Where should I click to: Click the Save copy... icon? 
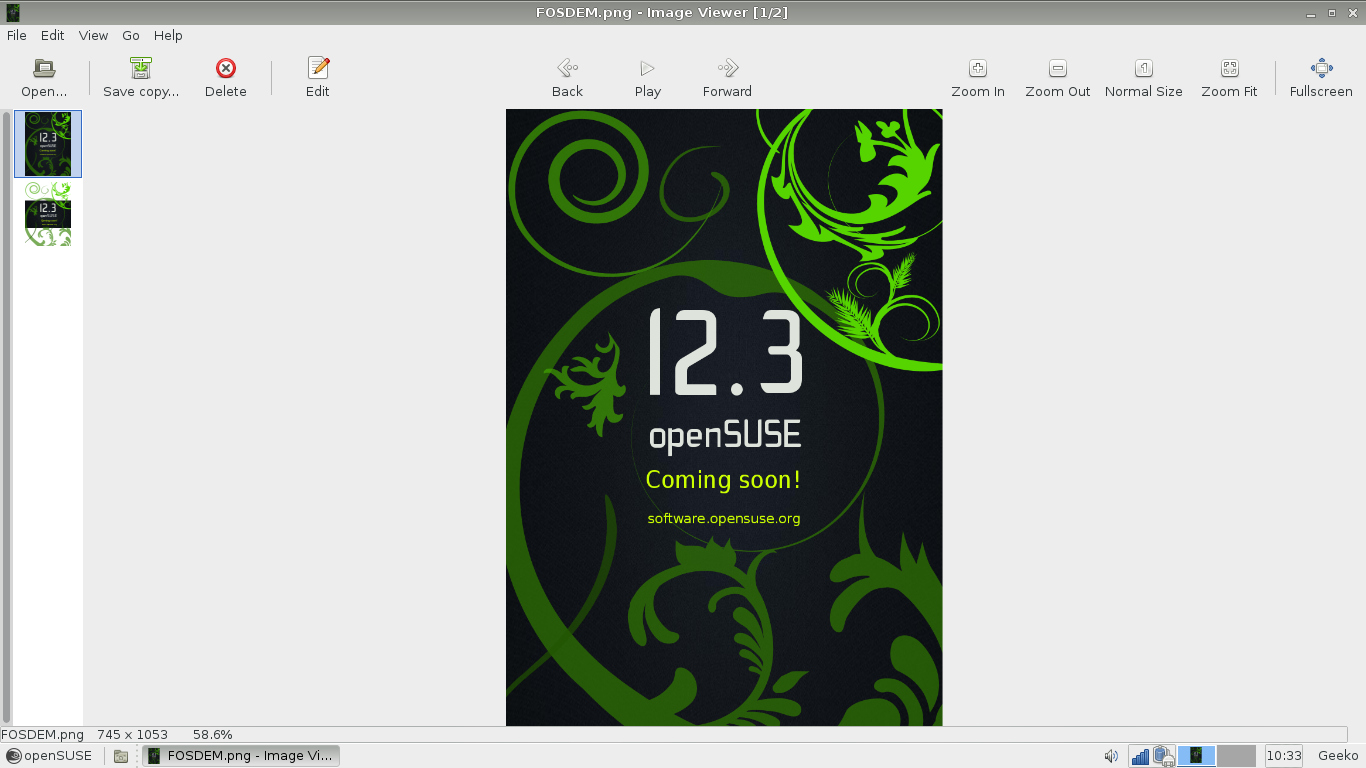click(x=141, y=68)
